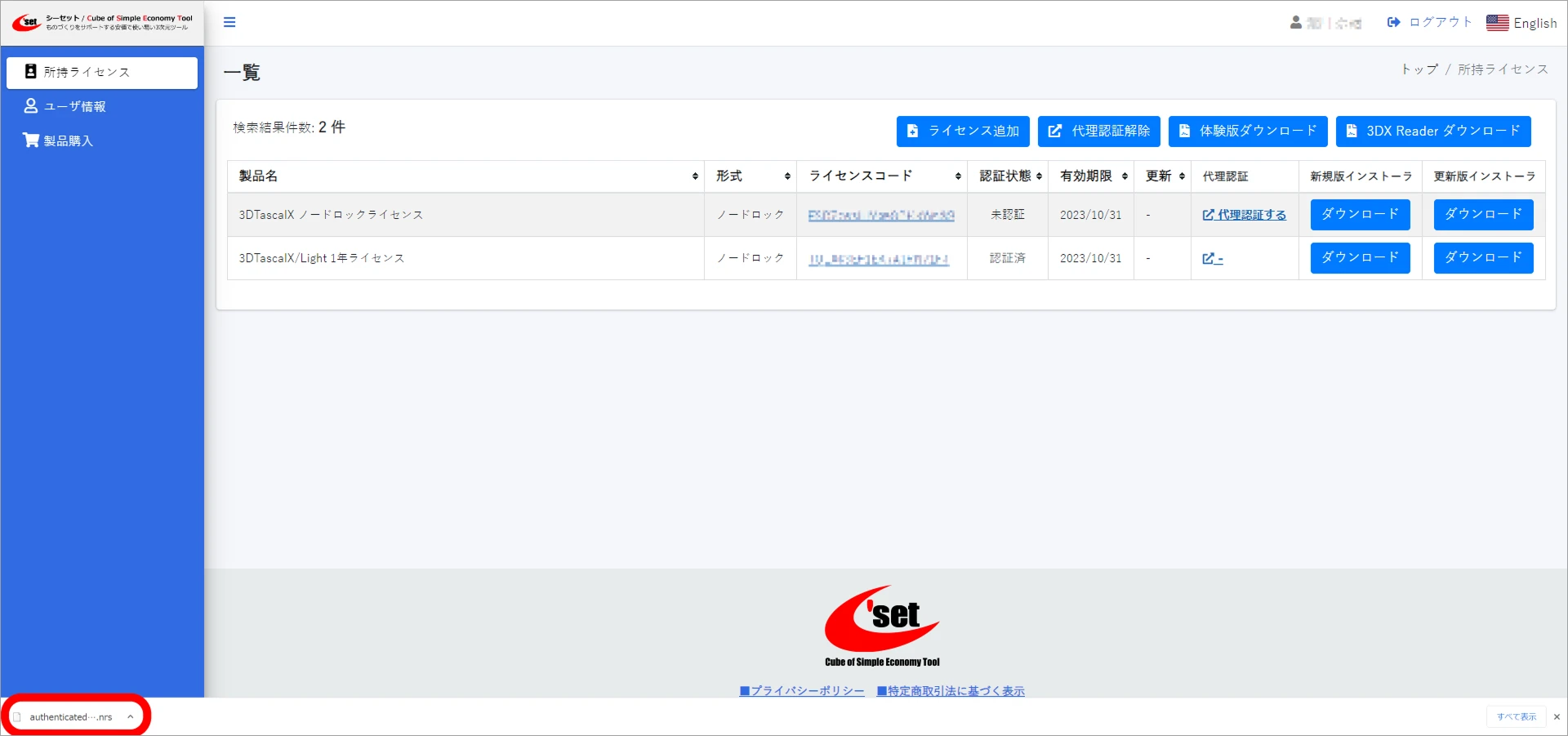1568x736 pixels.
Task: Click the ライセンス追加 button
Action: [963, 132]
